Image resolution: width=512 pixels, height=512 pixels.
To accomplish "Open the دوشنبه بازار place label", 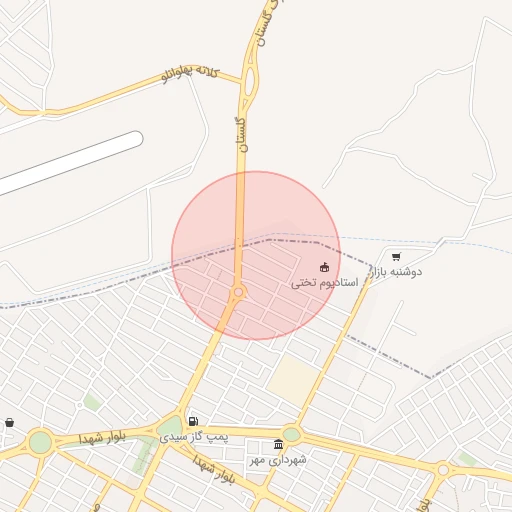I will [x=396, y=272].
